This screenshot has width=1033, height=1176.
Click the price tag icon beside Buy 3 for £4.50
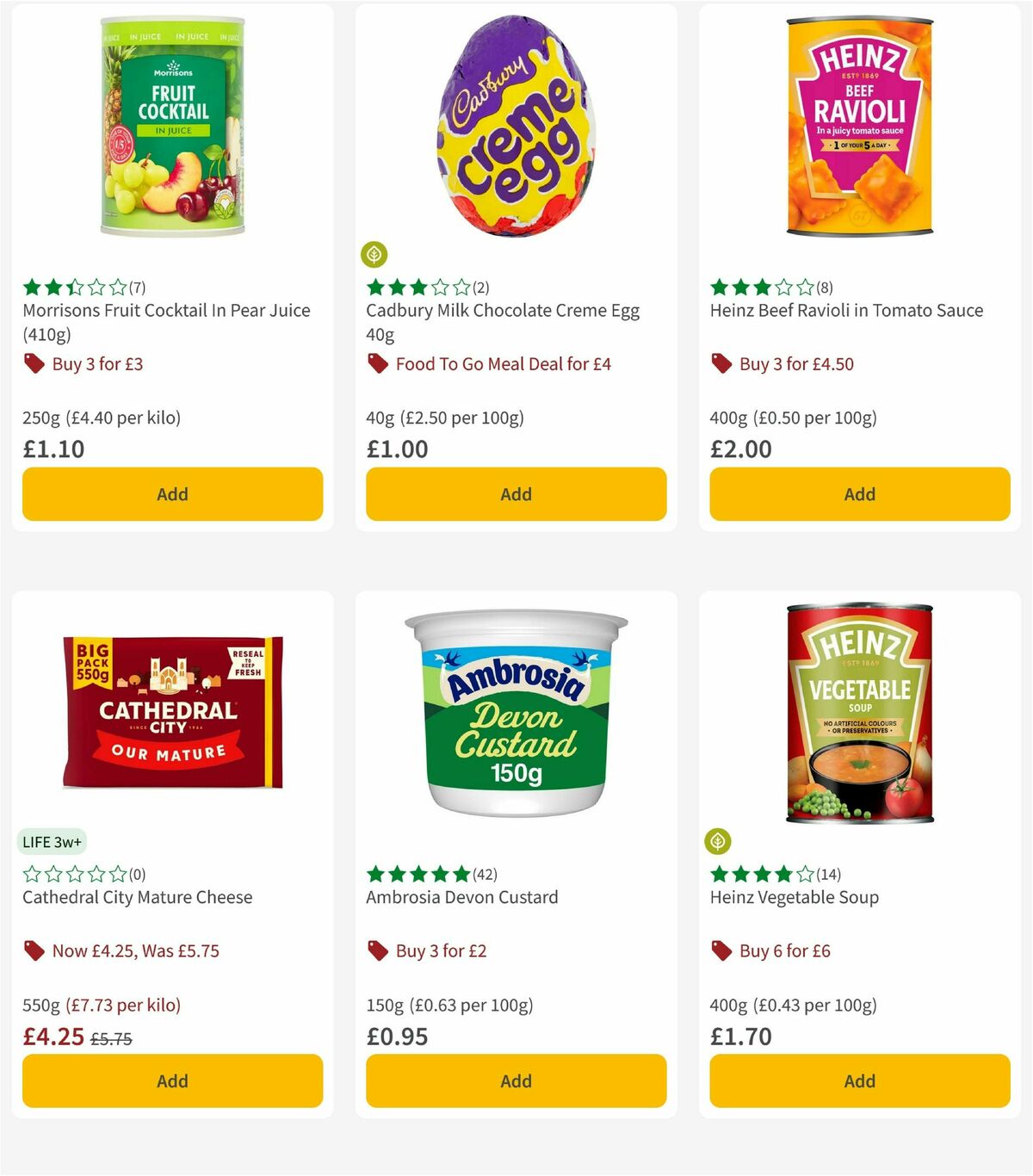click(721, 364)
